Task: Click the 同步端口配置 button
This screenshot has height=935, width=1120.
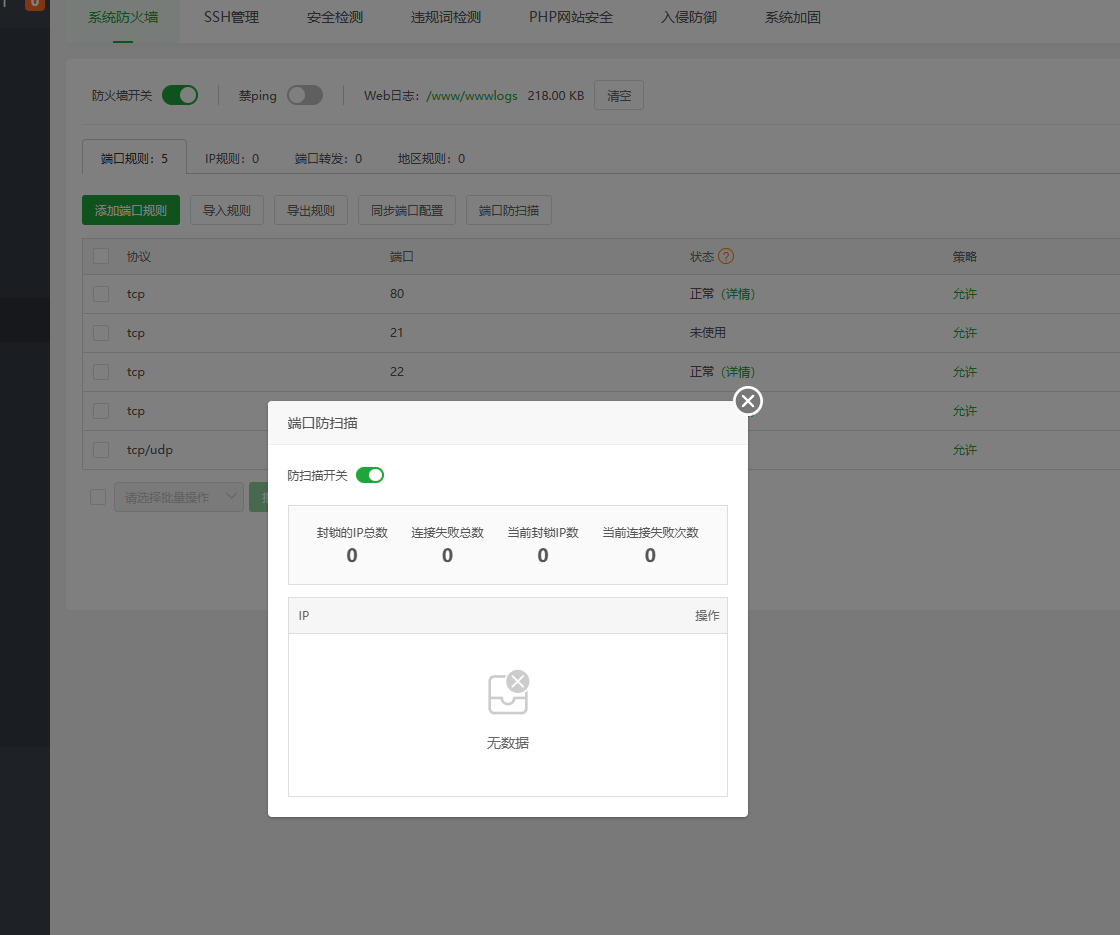Action: point(407,210)
